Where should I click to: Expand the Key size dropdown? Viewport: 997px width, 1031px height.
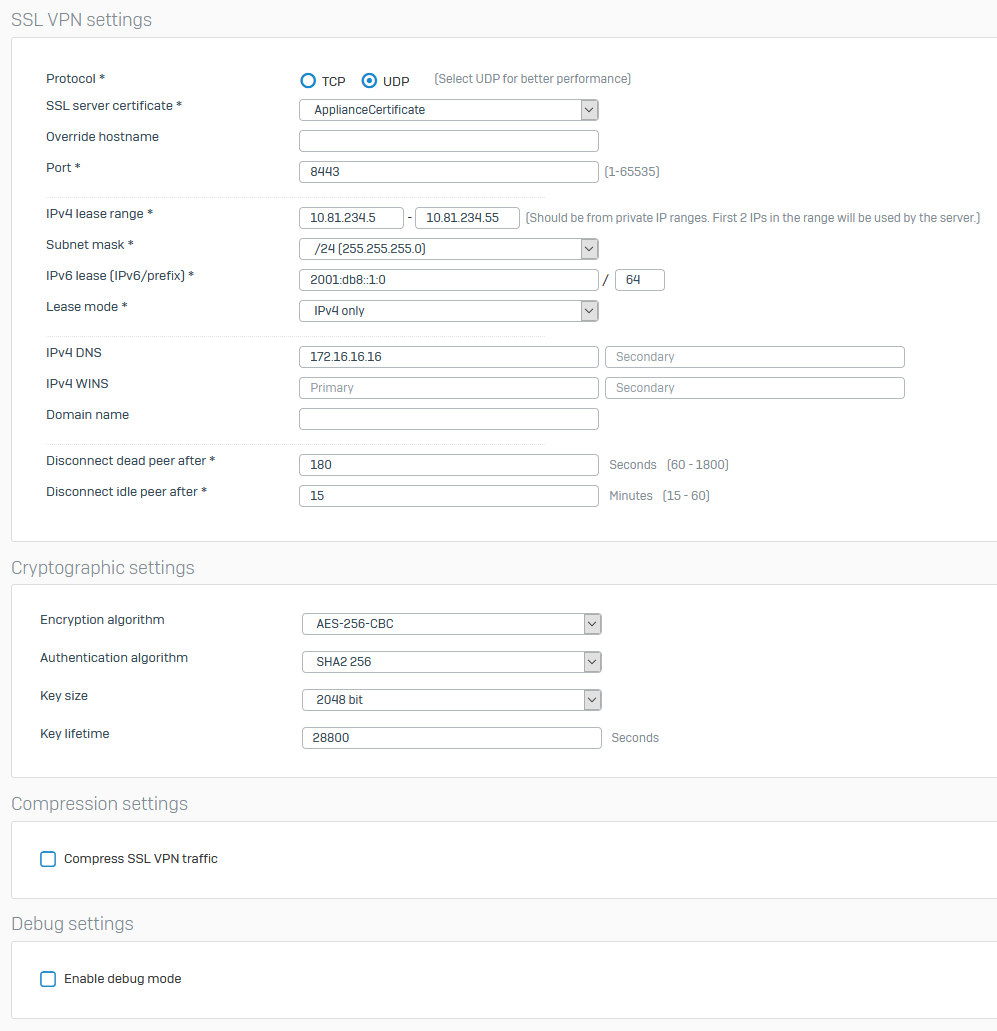coord(451,700)
